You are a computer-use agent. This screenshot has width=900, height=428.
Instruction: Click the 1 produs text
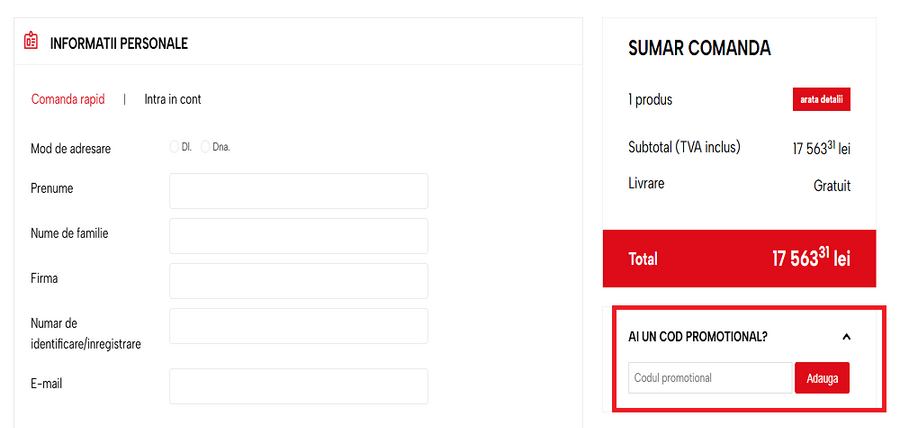point(650,100)
